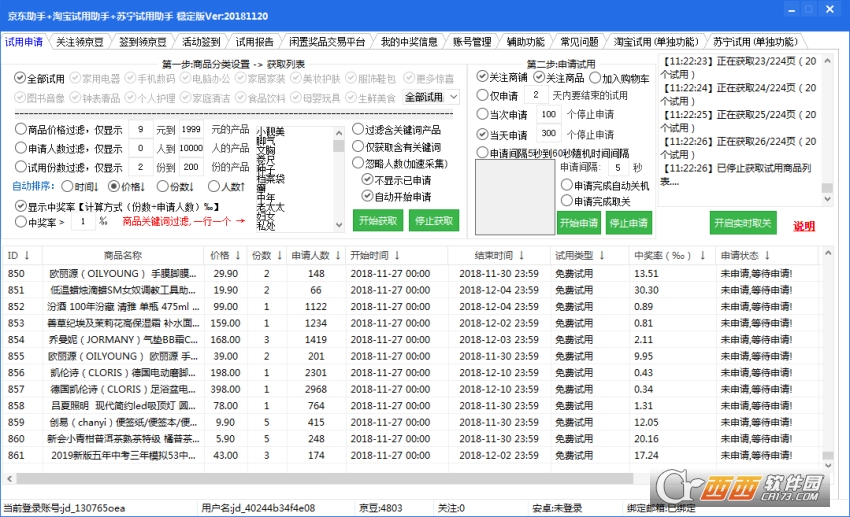Toggle 当天申请 stop limit checkbox
The width and height of the screenshot is (850, 517).
(x=482, y=134)
